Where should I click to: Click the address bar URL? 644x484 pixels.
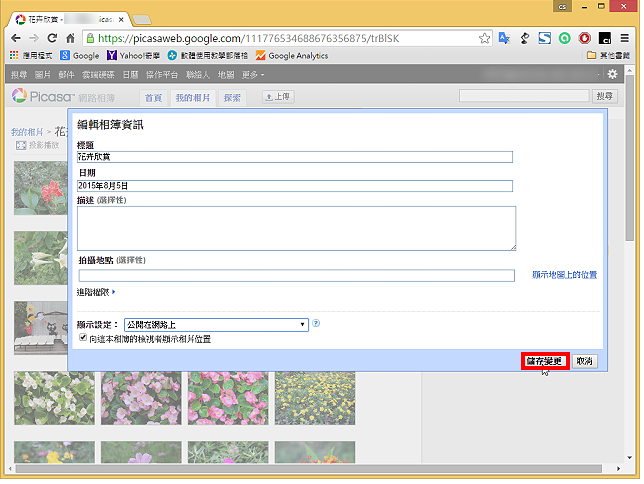248,39
